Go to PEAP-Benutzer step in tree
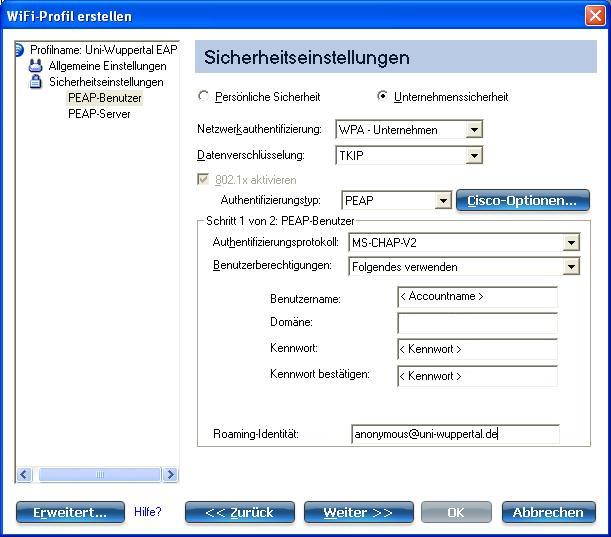The image size is (611, 537). (105, 98)
